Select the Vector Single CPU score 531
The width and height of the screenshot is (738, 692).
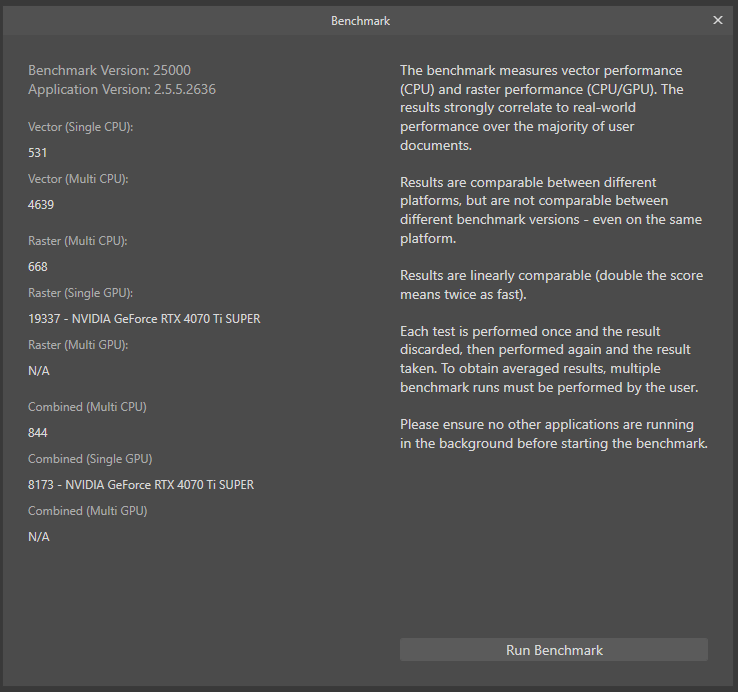(38, 153)
